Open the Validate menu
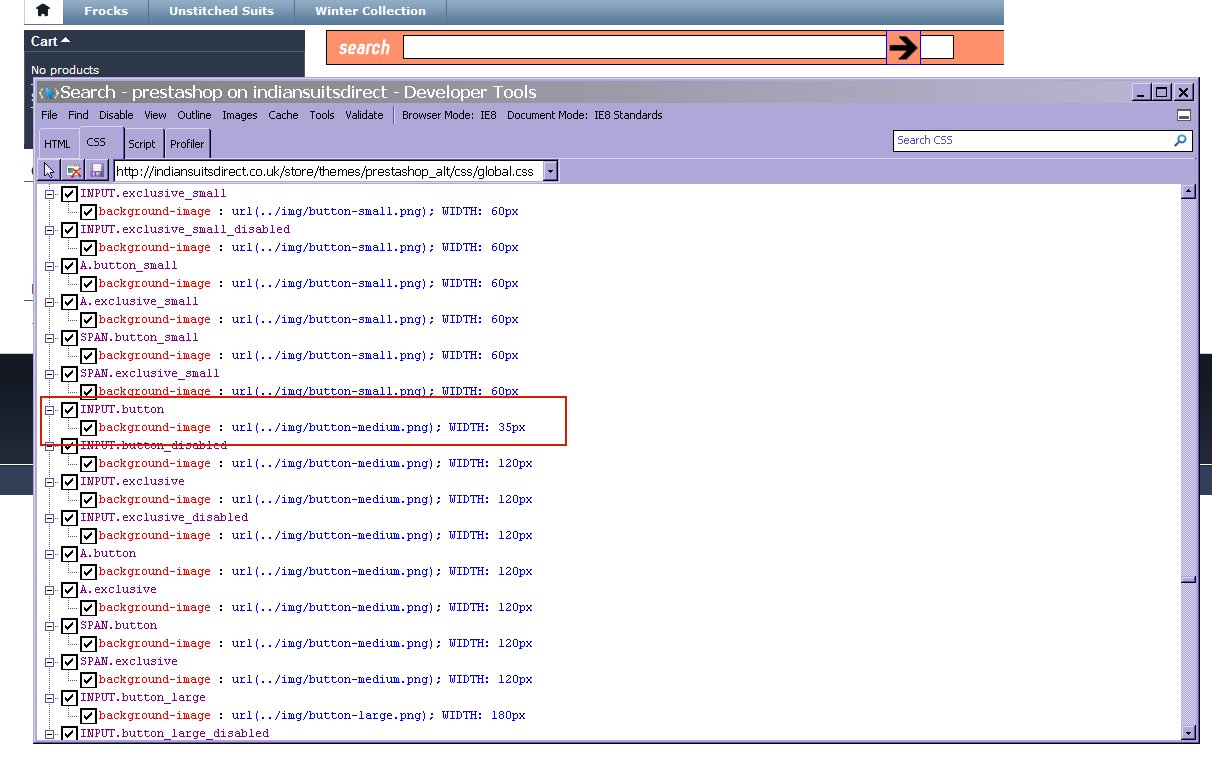The image size is (1212, 761). (364, 115)
